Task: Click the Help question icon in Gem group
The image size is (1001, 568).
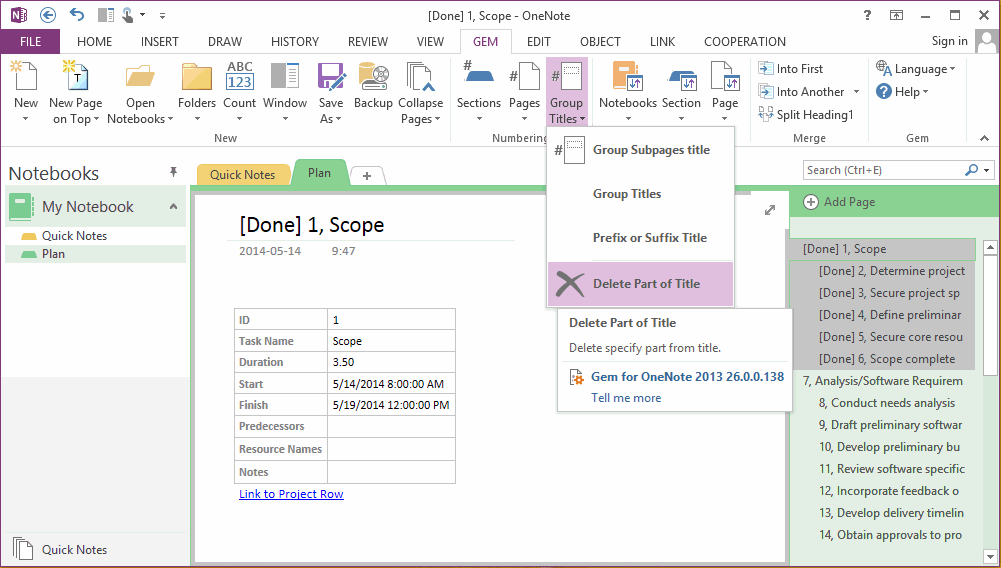Action: (884, 92)
